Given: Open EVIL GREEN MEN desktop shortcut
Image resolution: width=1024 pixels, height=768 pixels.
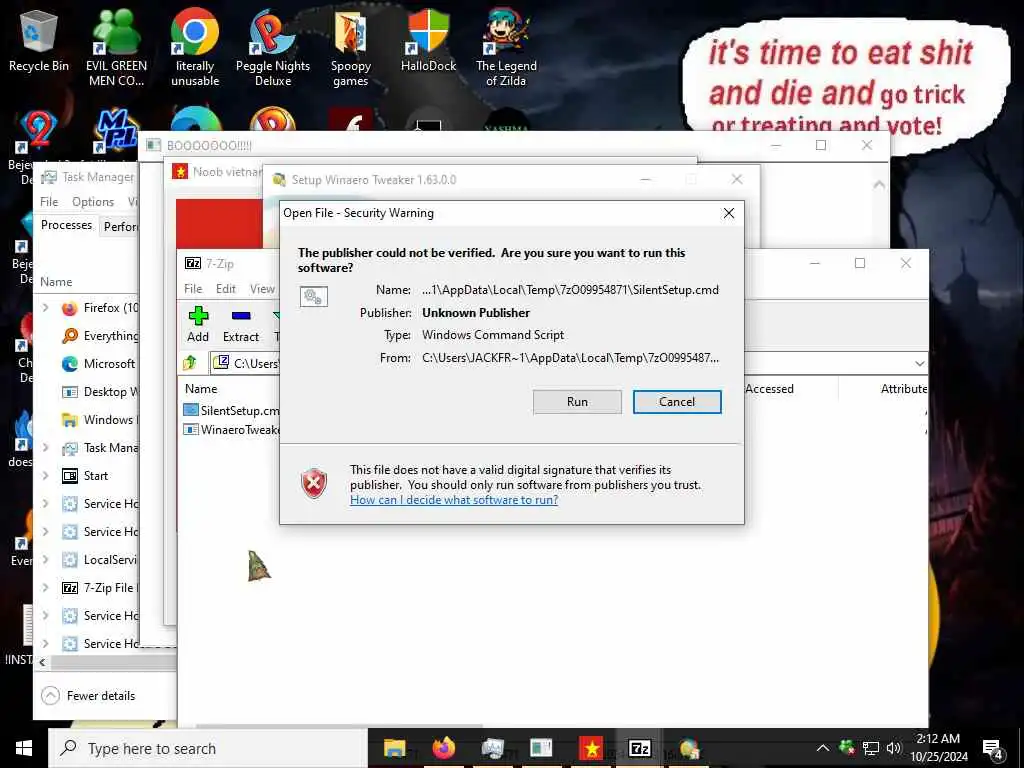Looking at the screenshot, I should click(x=116, y=47).
